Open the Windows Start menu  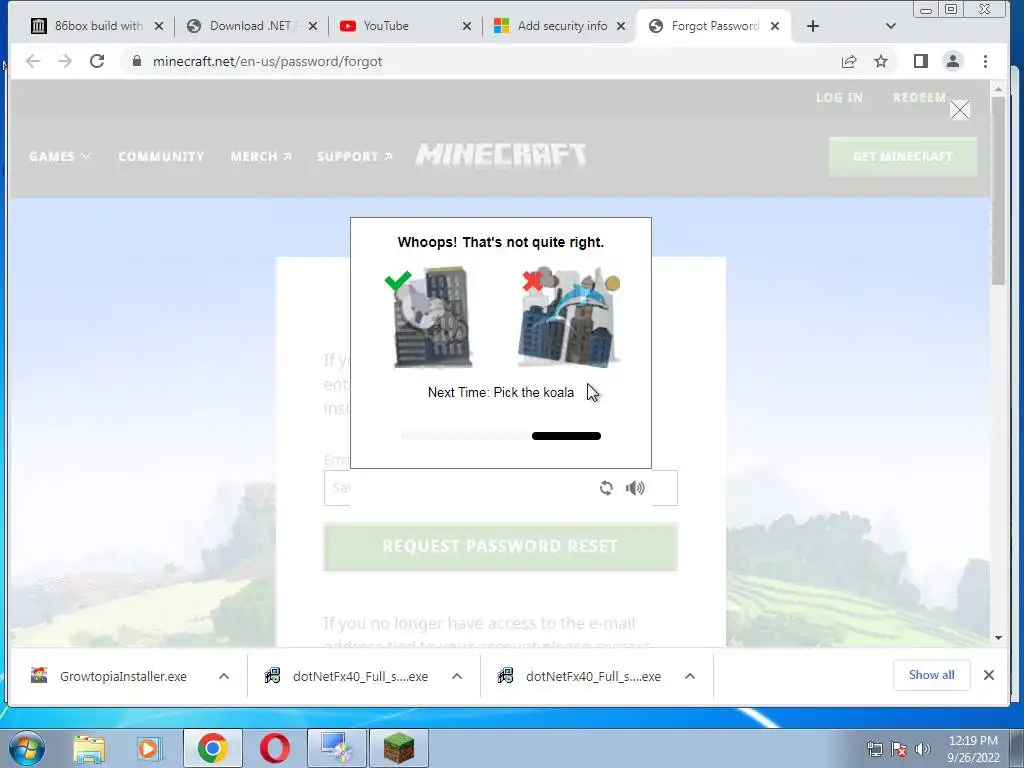click(x=27, y=748)
